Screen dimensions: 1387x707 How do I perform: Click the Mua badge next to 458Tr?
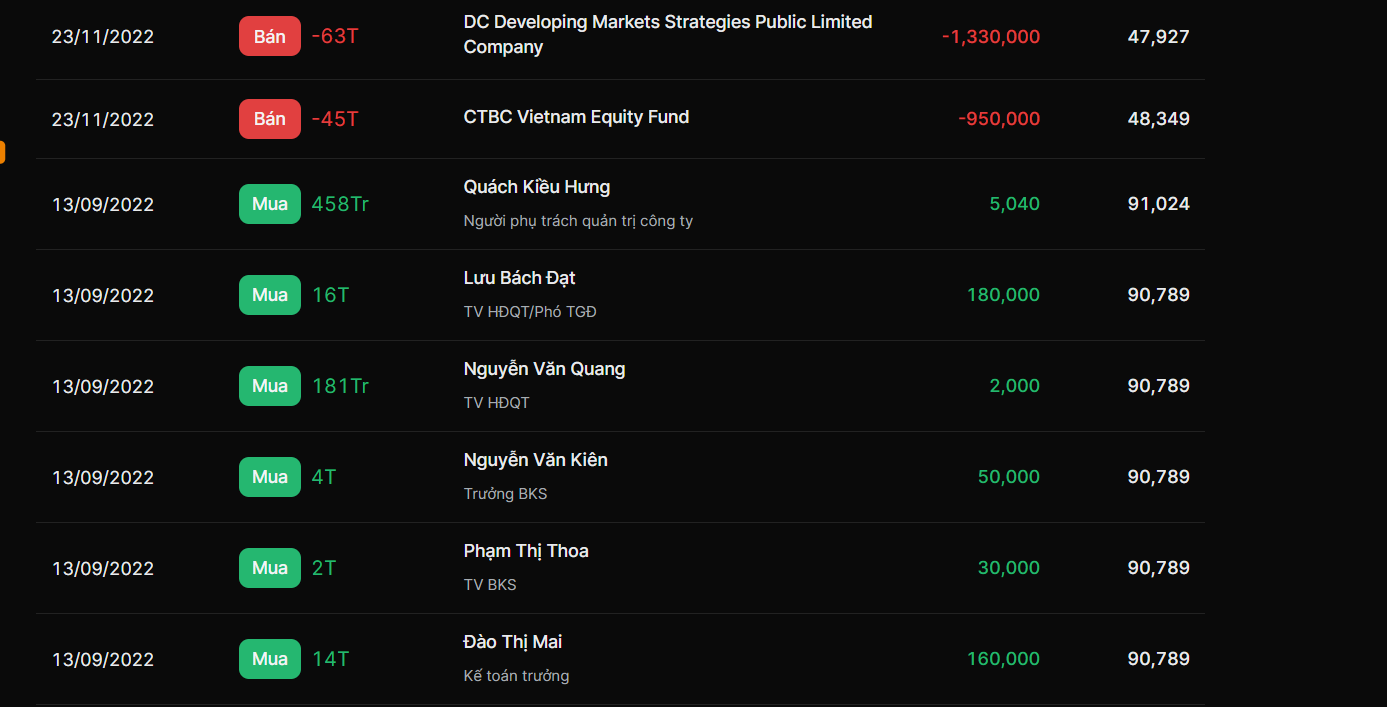[x=269, y=204]
